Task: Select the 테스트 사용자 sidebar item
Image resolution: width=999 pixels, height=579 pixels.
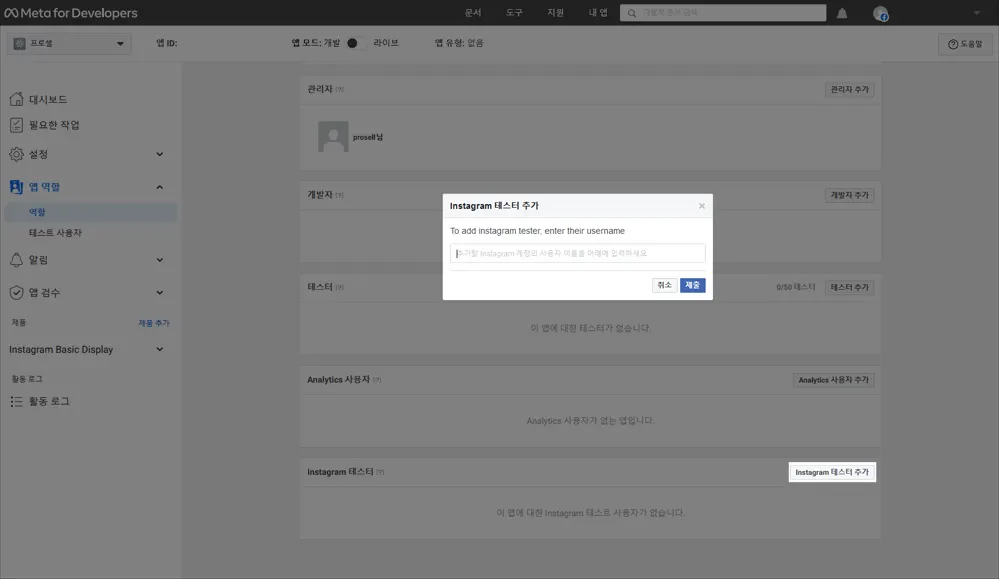Action: 55,233
